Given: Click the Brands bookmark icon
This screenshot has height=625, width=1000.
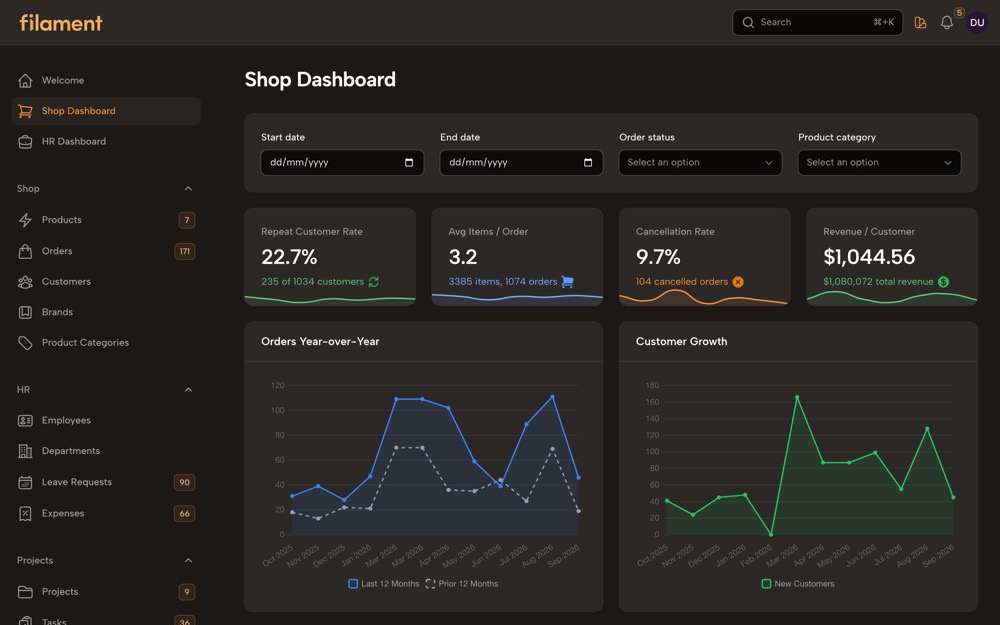Looking at the screenshot, I should click(25, 312).
